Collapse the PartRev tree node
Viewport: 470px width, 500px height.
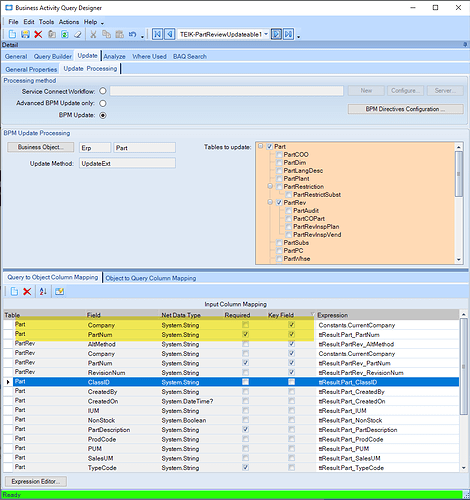pyautogui.click(x=270, y=202)
